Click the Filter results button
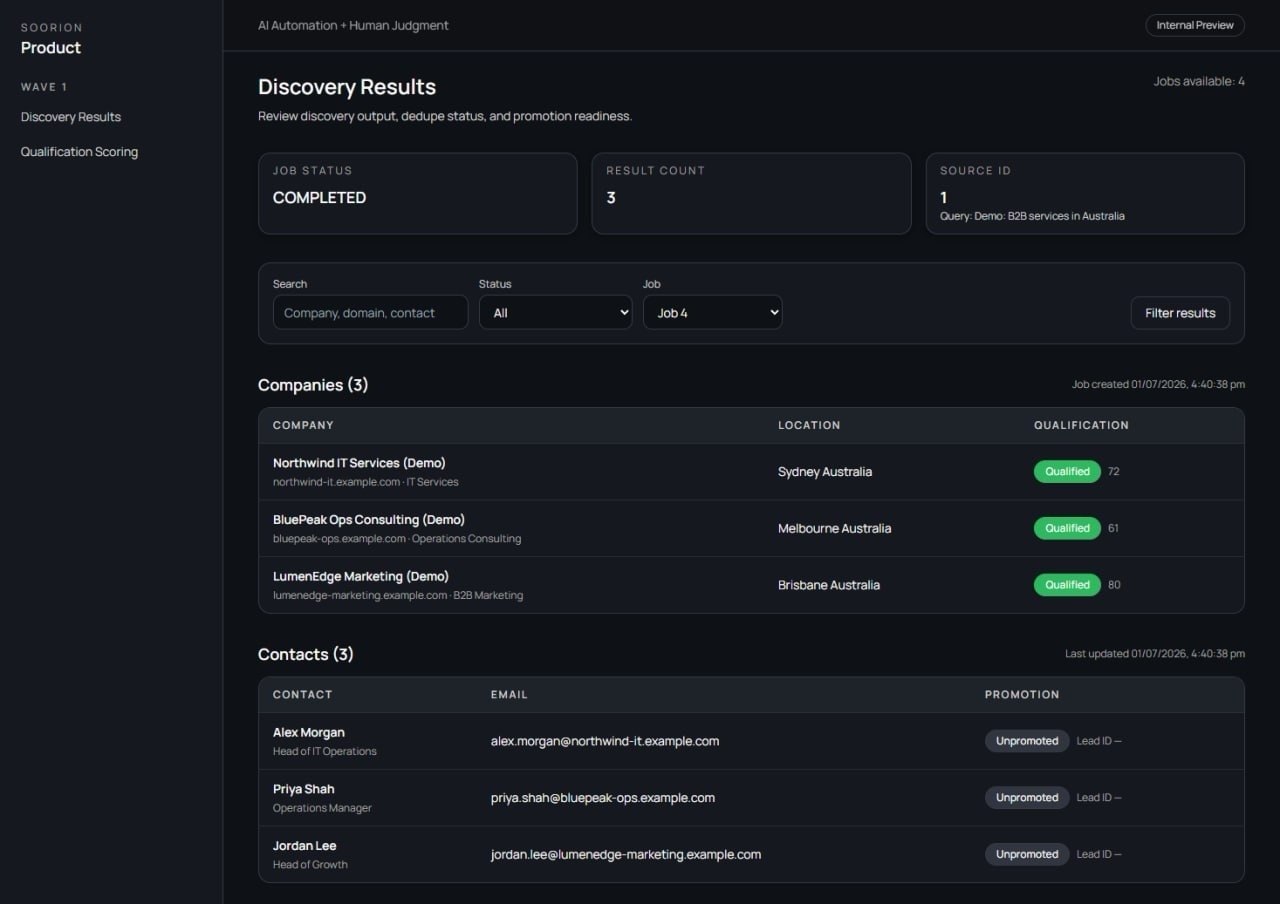 (x=1180, y=313)
